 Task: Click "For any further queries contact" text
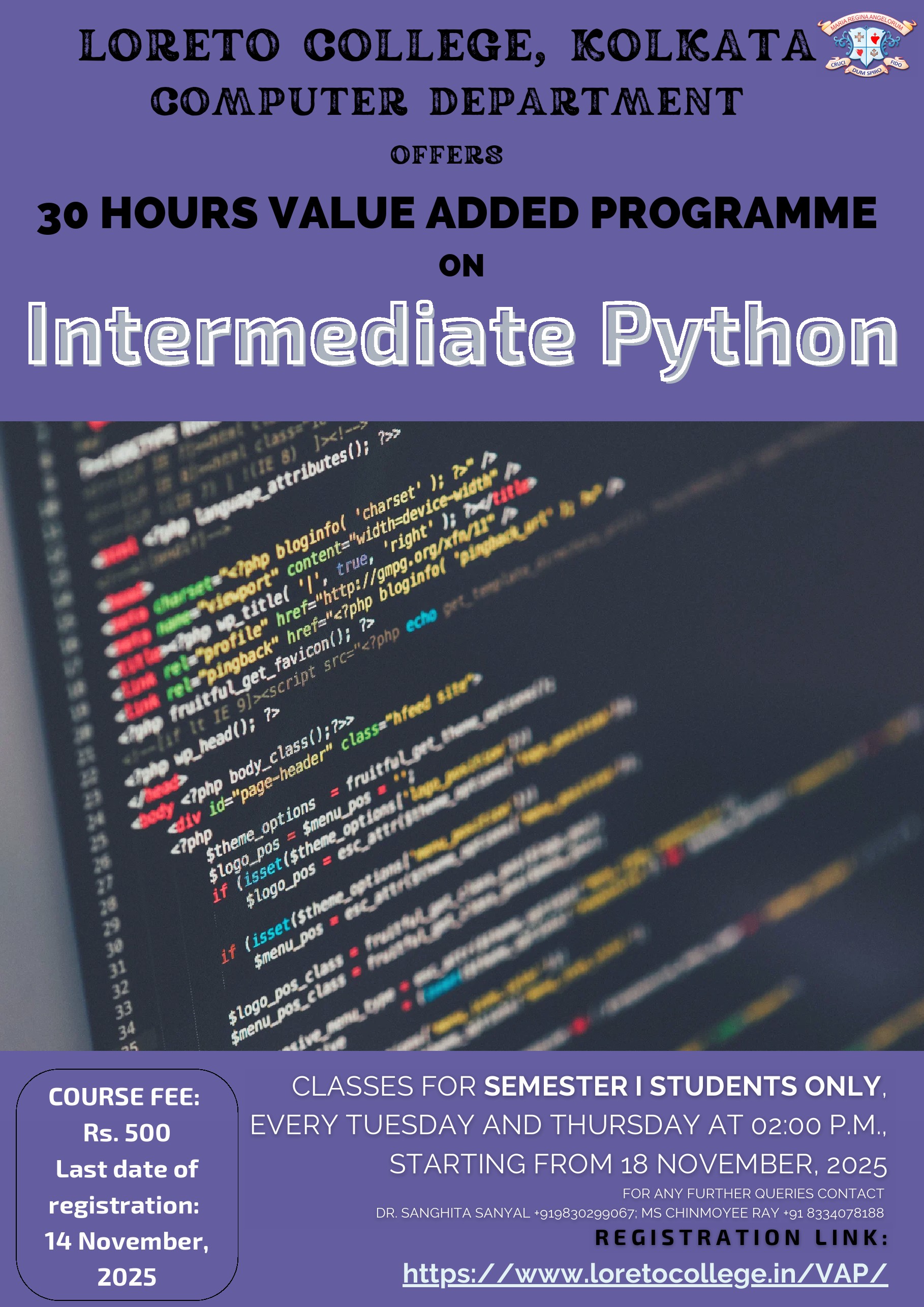tap(753, 1193)
